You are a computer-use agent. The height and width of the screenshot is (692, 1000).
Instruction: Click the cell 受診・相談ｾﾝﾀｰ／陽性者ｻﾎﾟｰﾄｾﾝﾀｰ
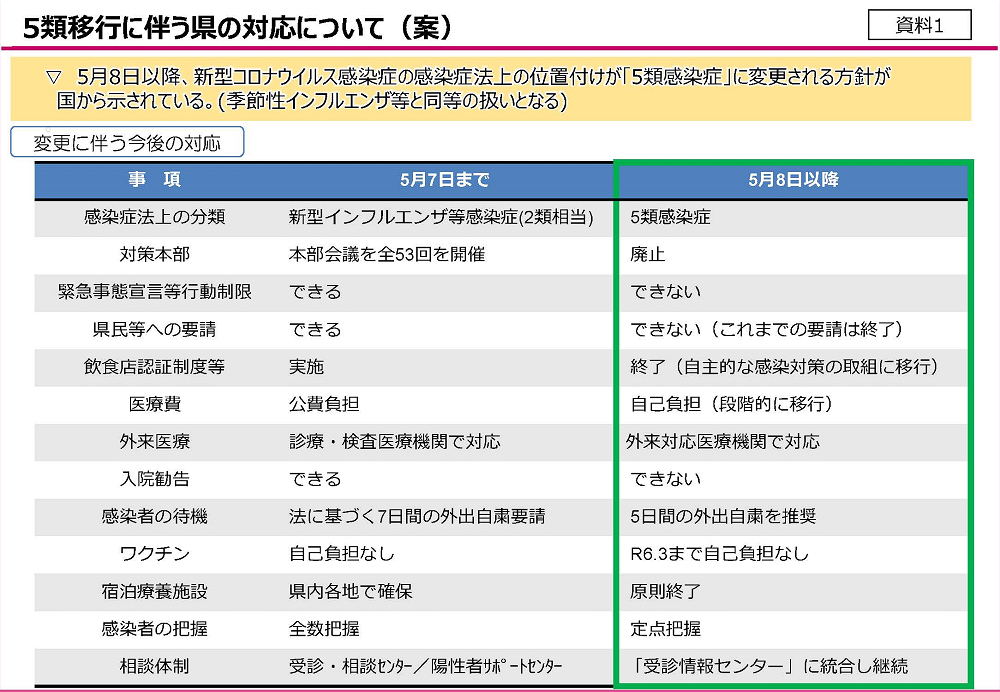(x=425, y=666)
